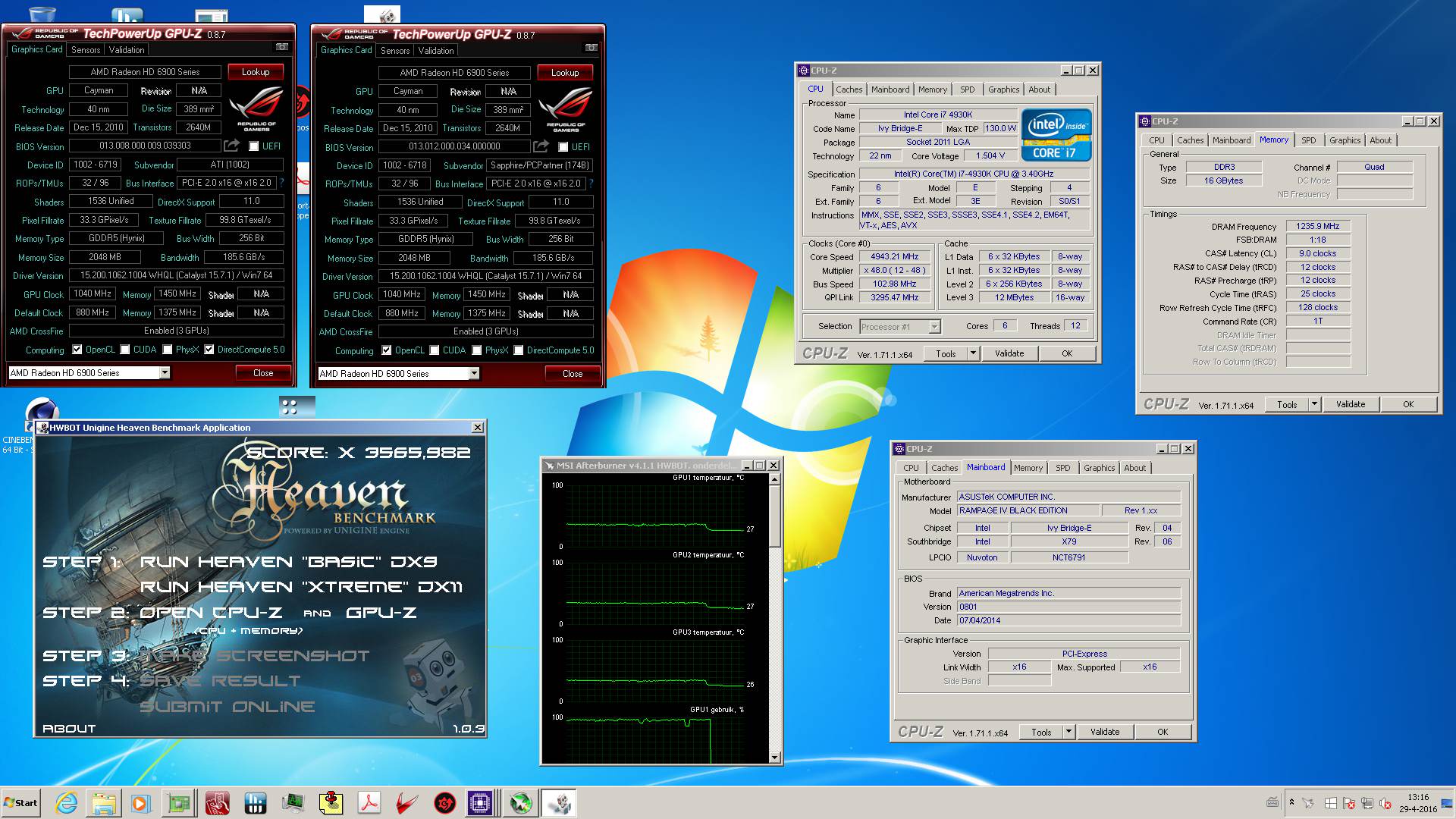The height and width of the screenshot is (819, 1456).
Task: Click red ROG GPU-Z icon on taskbar
Action: point(217,803)
